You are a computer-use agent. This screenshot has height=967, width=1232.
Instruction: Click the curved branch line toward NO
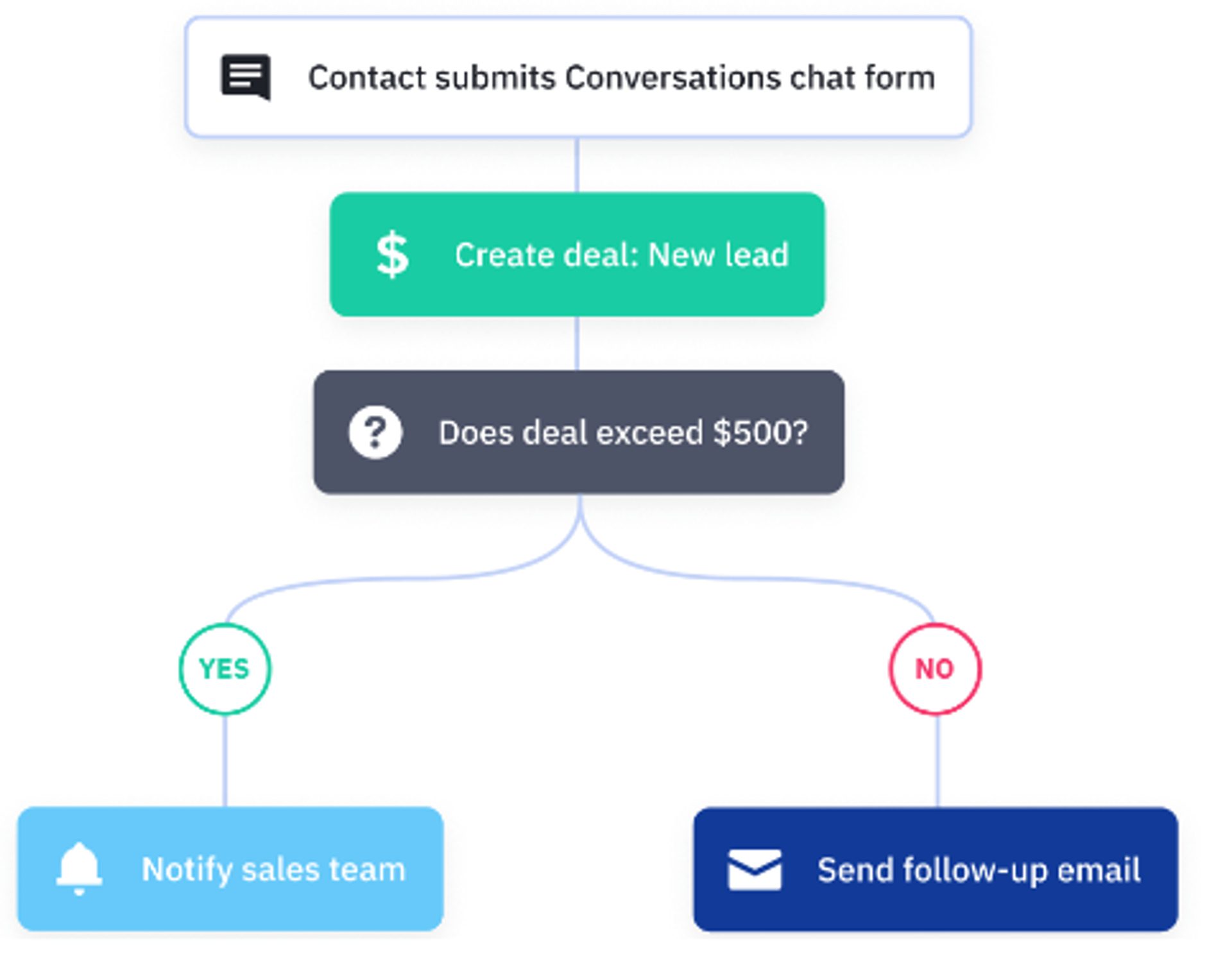coord(757,579)
